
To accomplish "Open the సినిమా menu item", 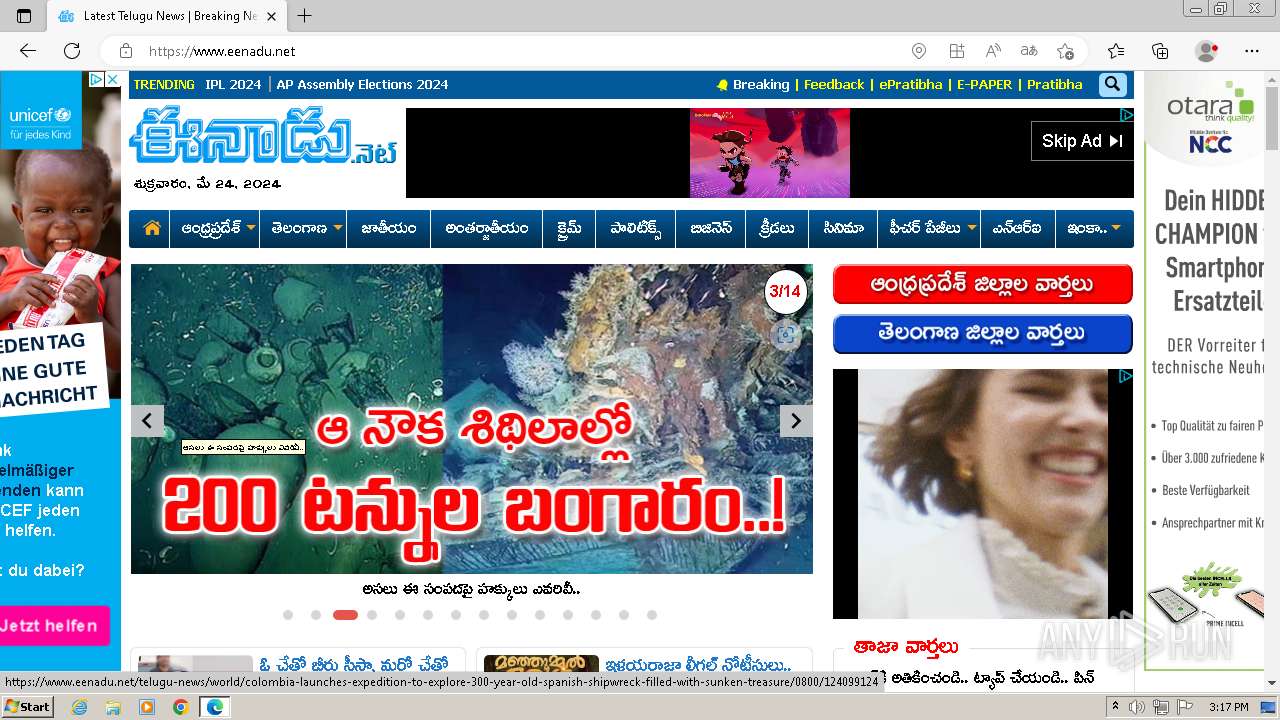I will pyautogui.click(x=843, y=228).
